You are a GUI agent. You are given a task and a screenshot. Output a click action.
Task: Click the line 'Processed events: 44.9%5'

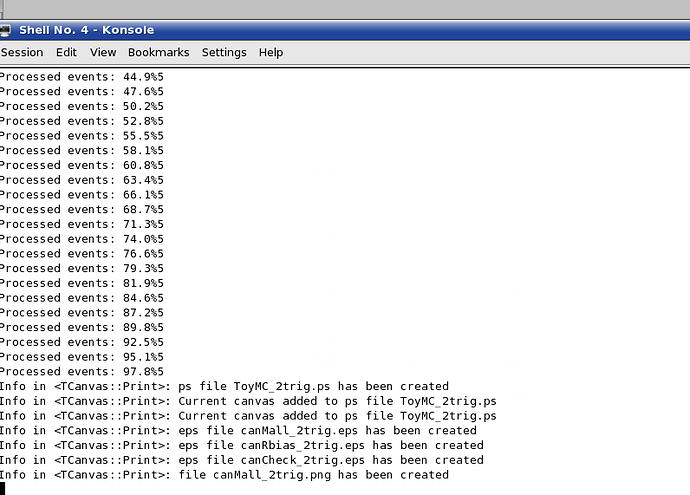pos(82,77)
